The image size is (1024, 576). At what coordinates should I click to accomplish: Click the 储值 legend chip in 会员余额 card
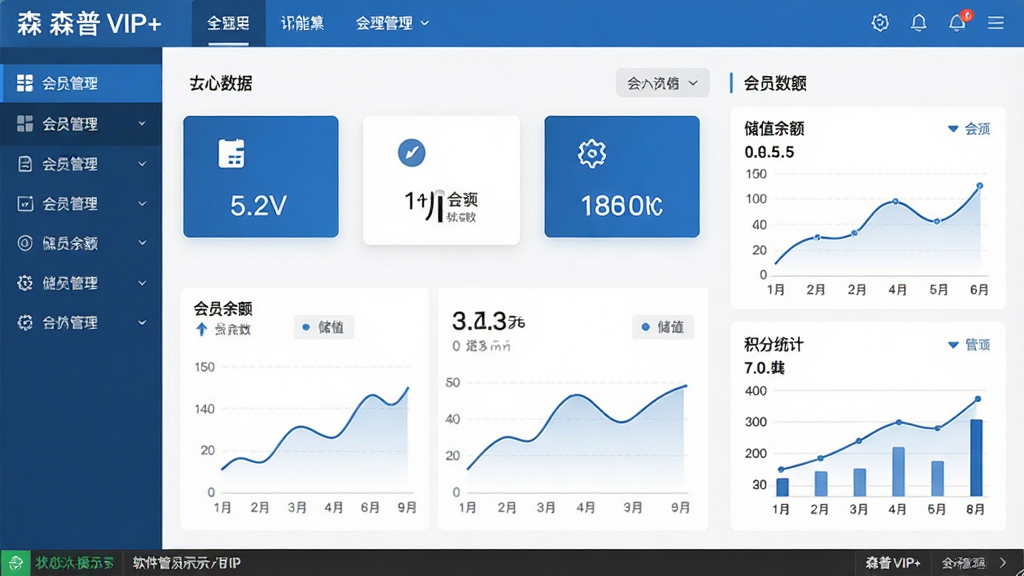(x=324, y=327)
